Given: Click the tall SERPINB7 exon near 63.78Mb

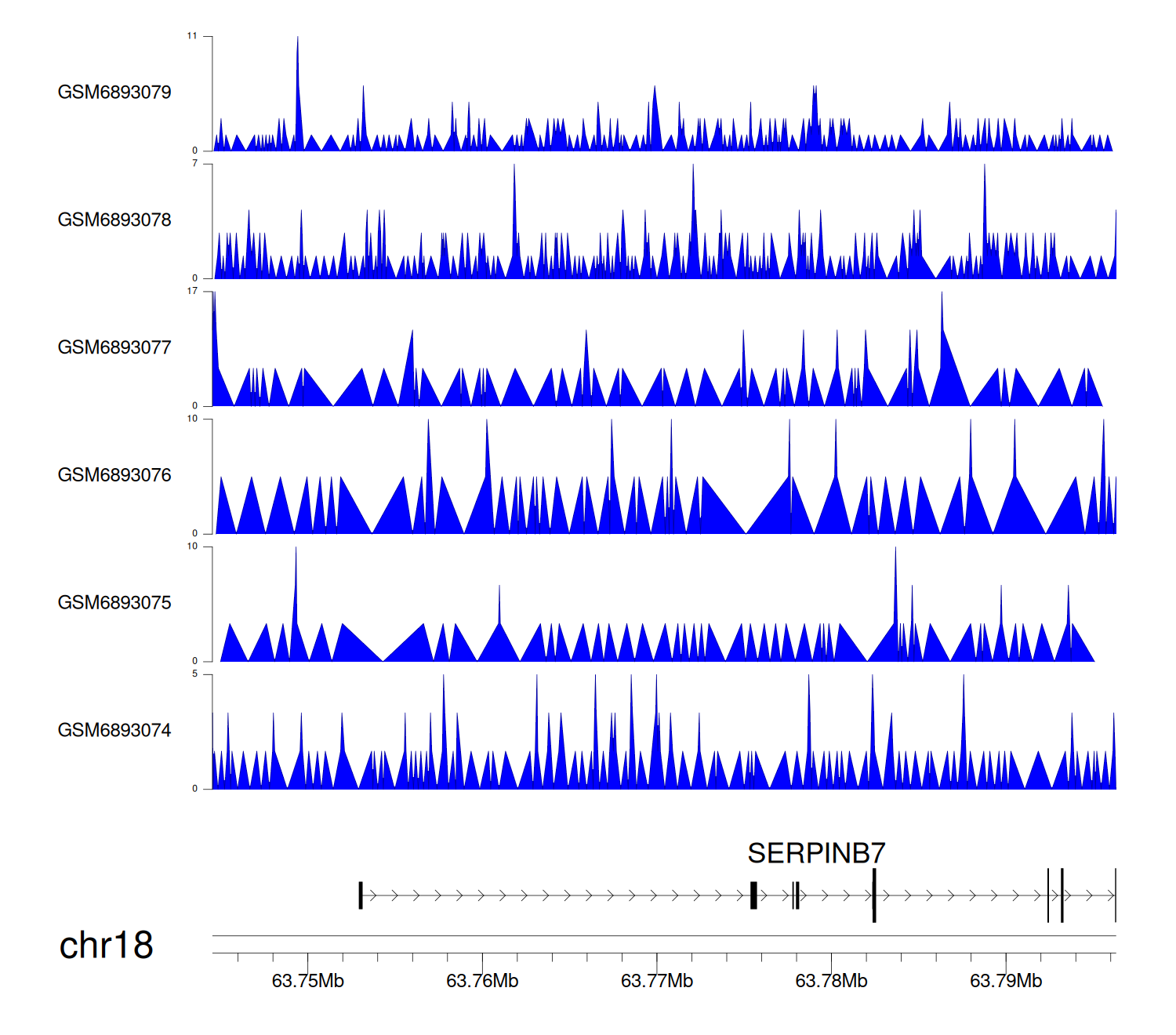Looking at the screenshot, I should click(x=874, y=895).
